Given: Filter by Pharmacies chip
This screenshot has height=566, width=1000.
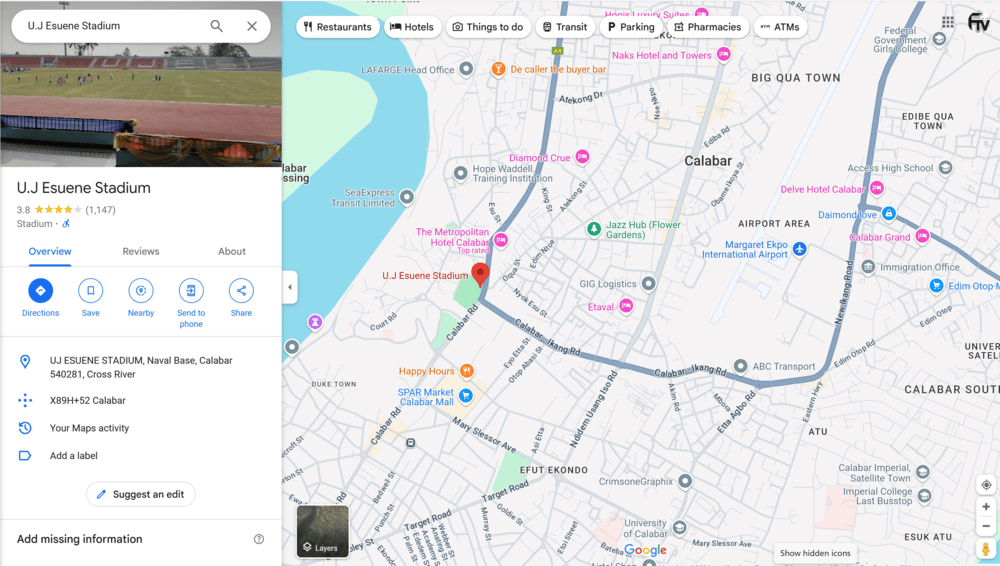Looking at the screenshot, I should tap(708, 27).
